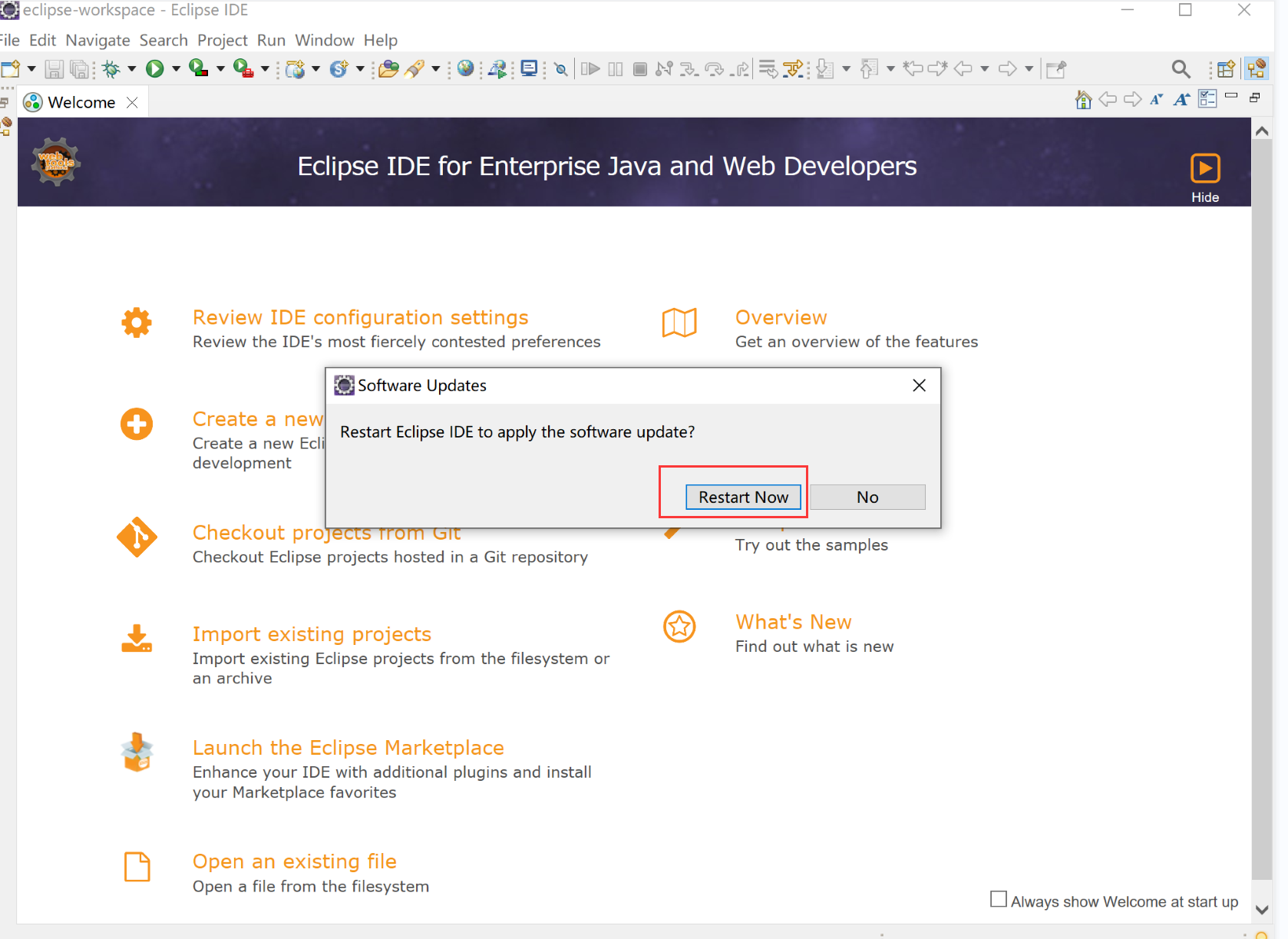The height and width of the screenshot is (939, 1288).
Task: Expand the Coverage dropdown arrow
Action: [x=220, y=69]
